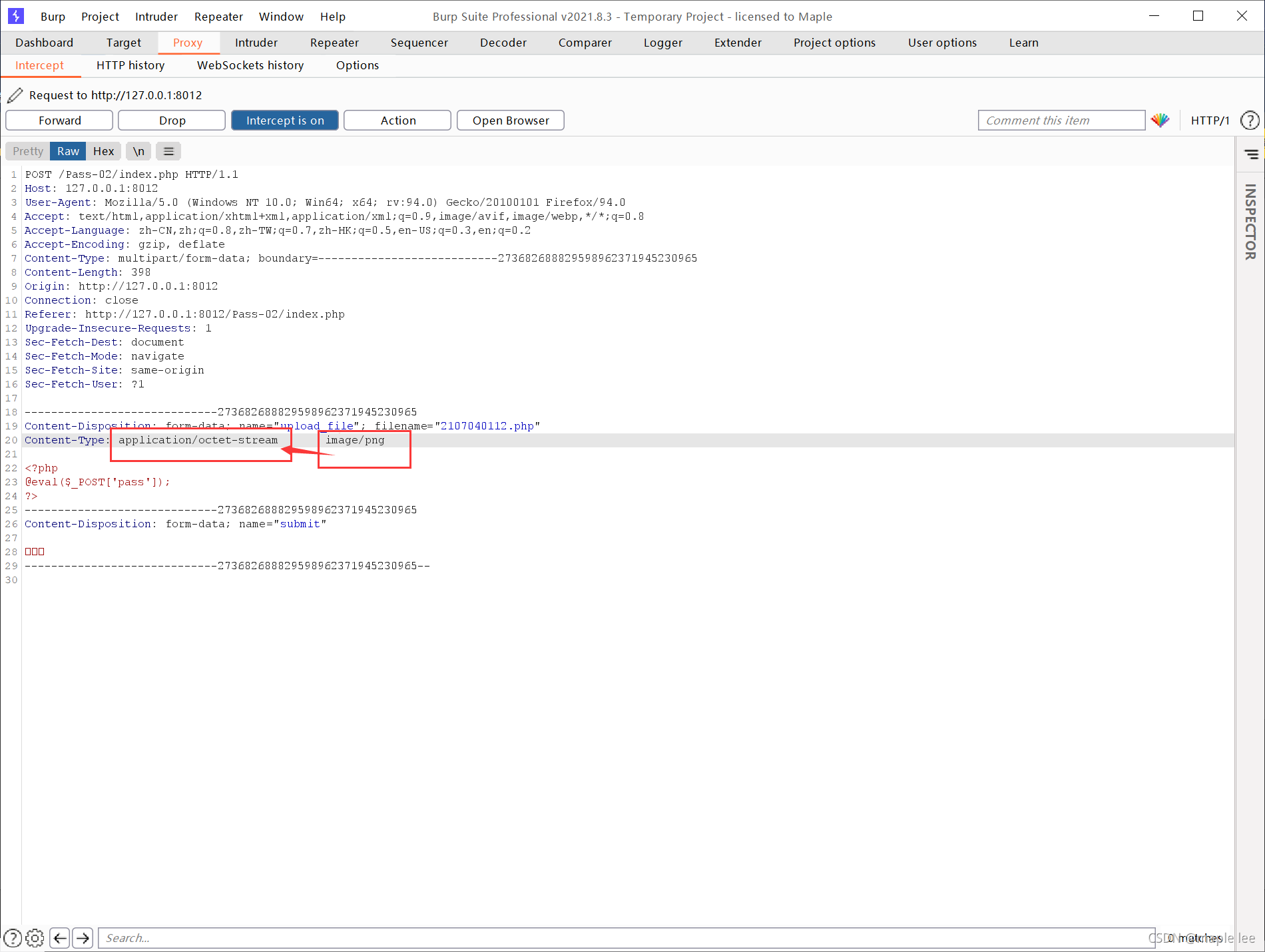Click Open Browser button
This screenshot has width=1265, height=952.
point(511,120)
